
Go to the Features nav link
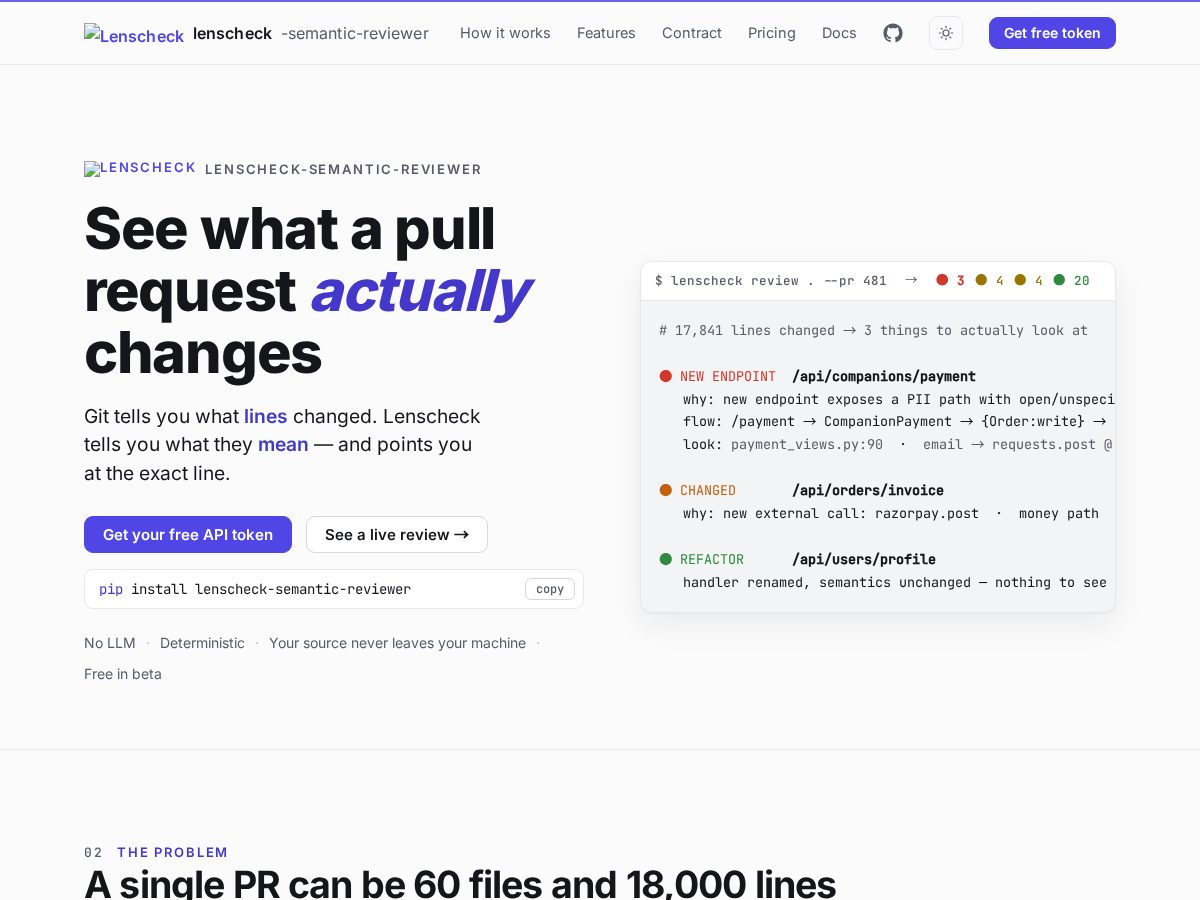606,33
